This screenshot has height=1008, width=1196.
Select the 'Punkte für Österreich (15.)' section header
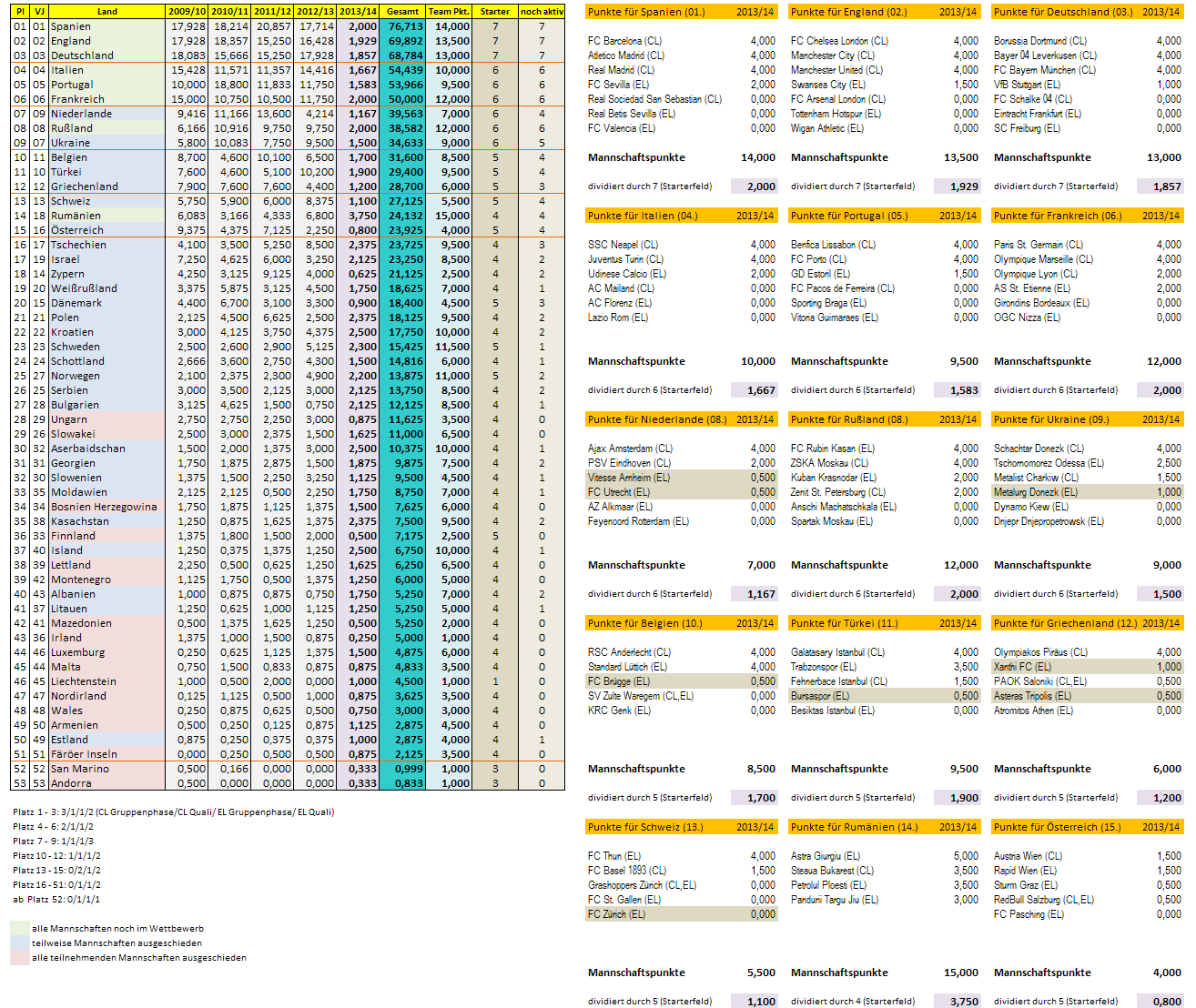[1088, 827]
